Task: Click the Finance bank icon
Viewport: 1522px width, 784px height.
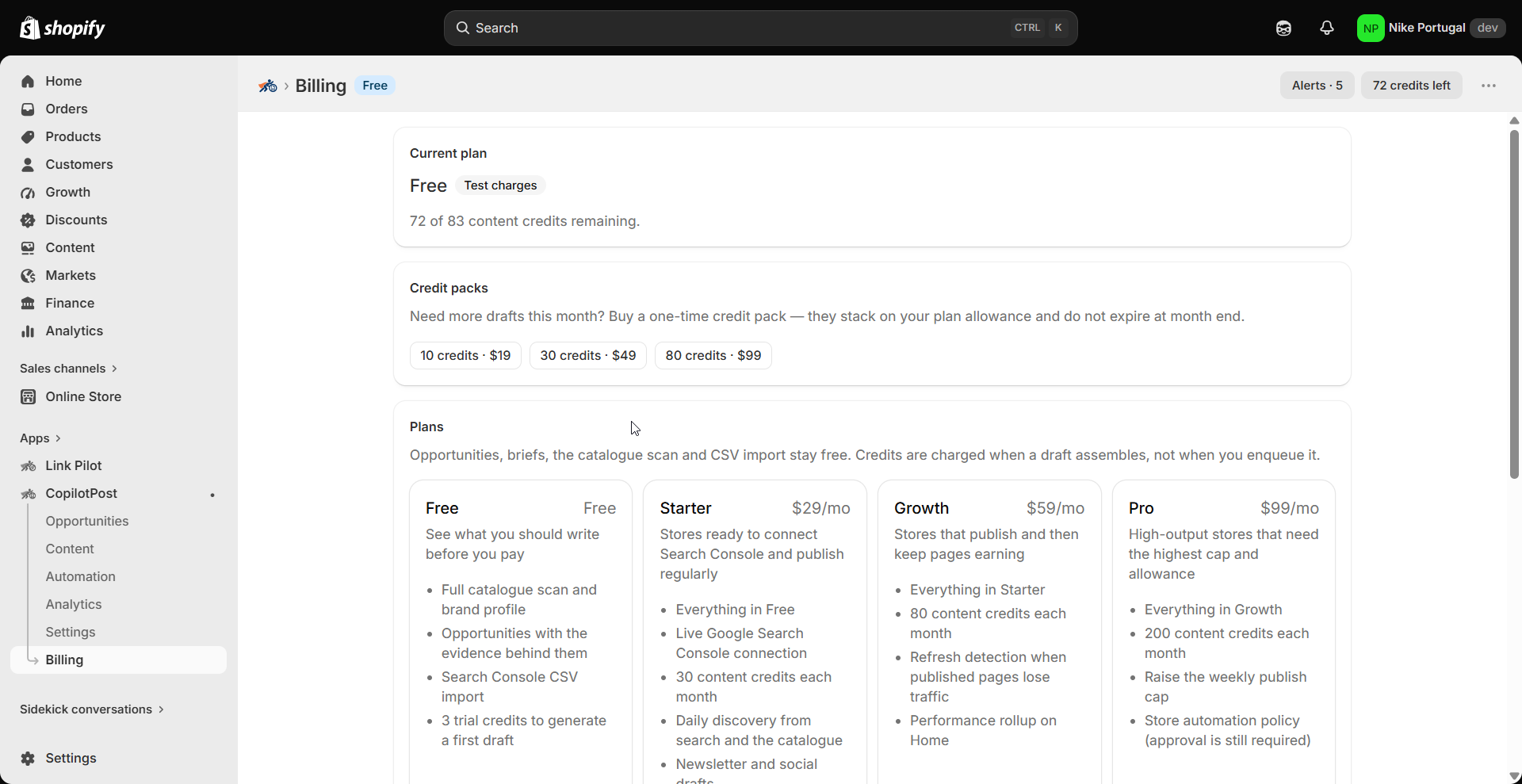Action: [x=28, y=304]
